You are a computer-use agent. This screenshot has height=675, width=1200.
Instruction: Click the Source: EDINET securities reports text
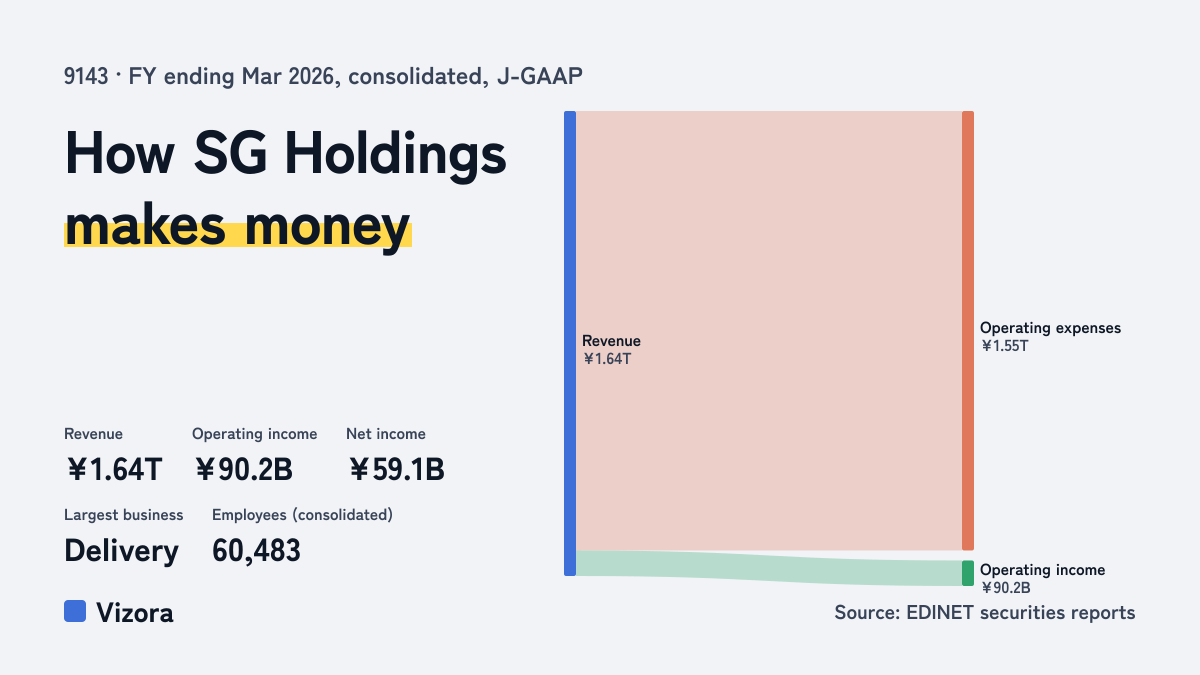click(x=985, y=612)
